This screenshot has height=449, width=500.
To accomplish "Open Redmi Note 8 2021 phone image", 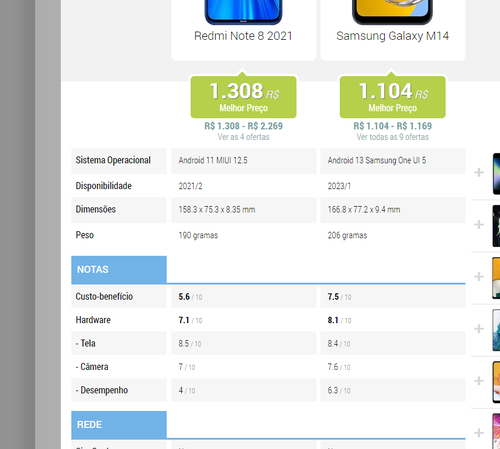I will [x=243, y=12].
